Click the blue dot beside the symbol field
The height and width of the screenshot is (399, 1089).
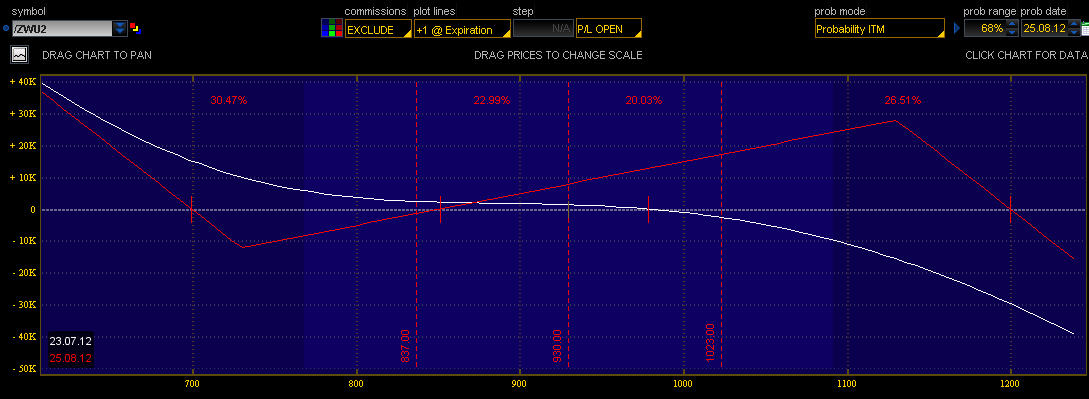(x=6, y=28)
